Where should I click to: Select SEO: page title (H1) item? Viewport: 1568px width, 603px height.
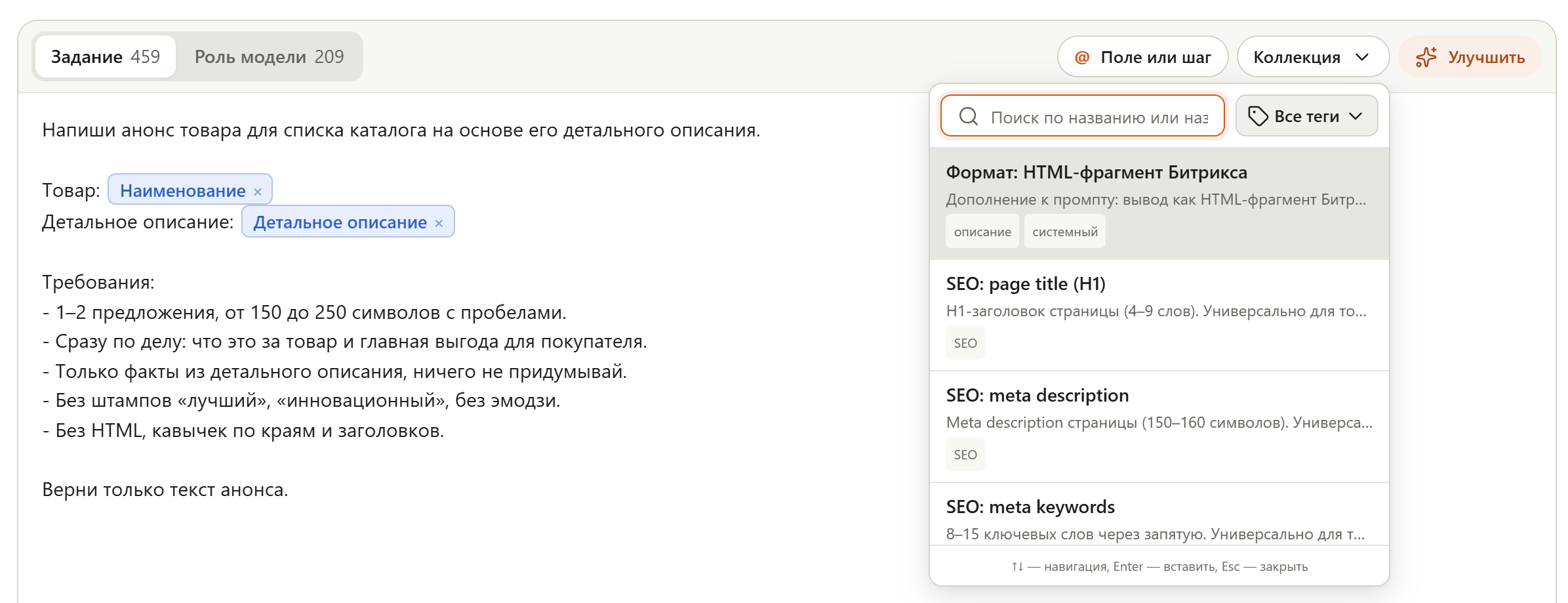pos(1159,316)
